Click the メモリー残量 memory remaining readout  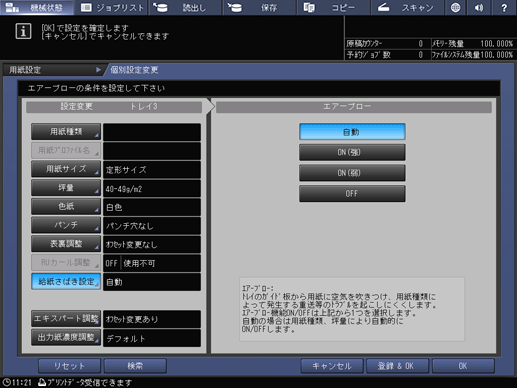[473, 44]
